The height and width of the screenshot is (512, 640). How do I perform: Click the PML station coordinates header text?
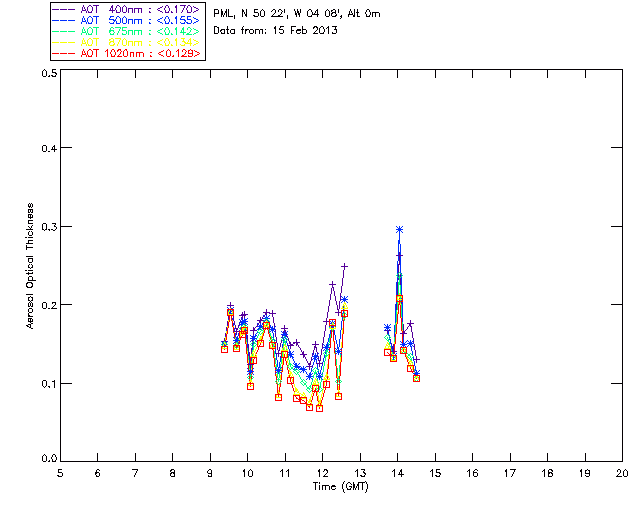pos(297,14)
